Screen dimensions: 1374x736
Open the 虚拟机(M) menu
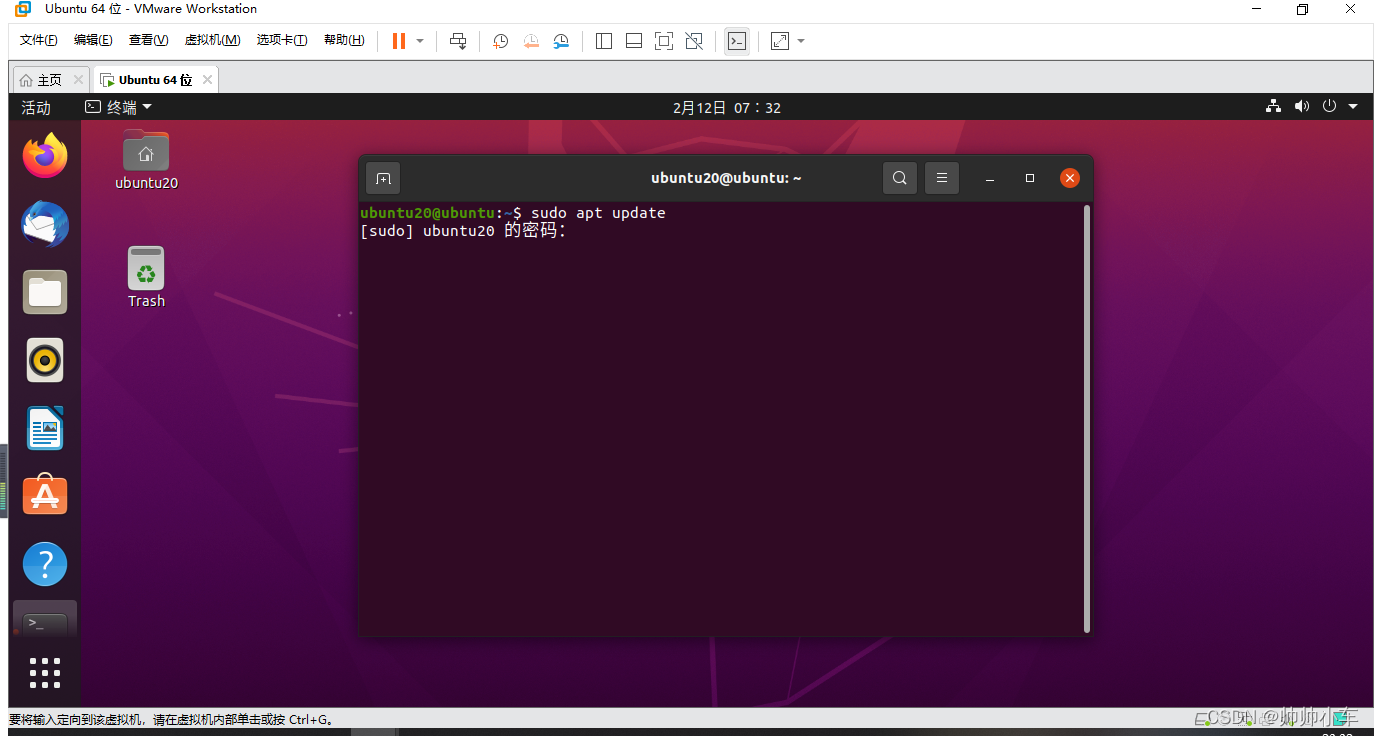[x=212, y=40]
